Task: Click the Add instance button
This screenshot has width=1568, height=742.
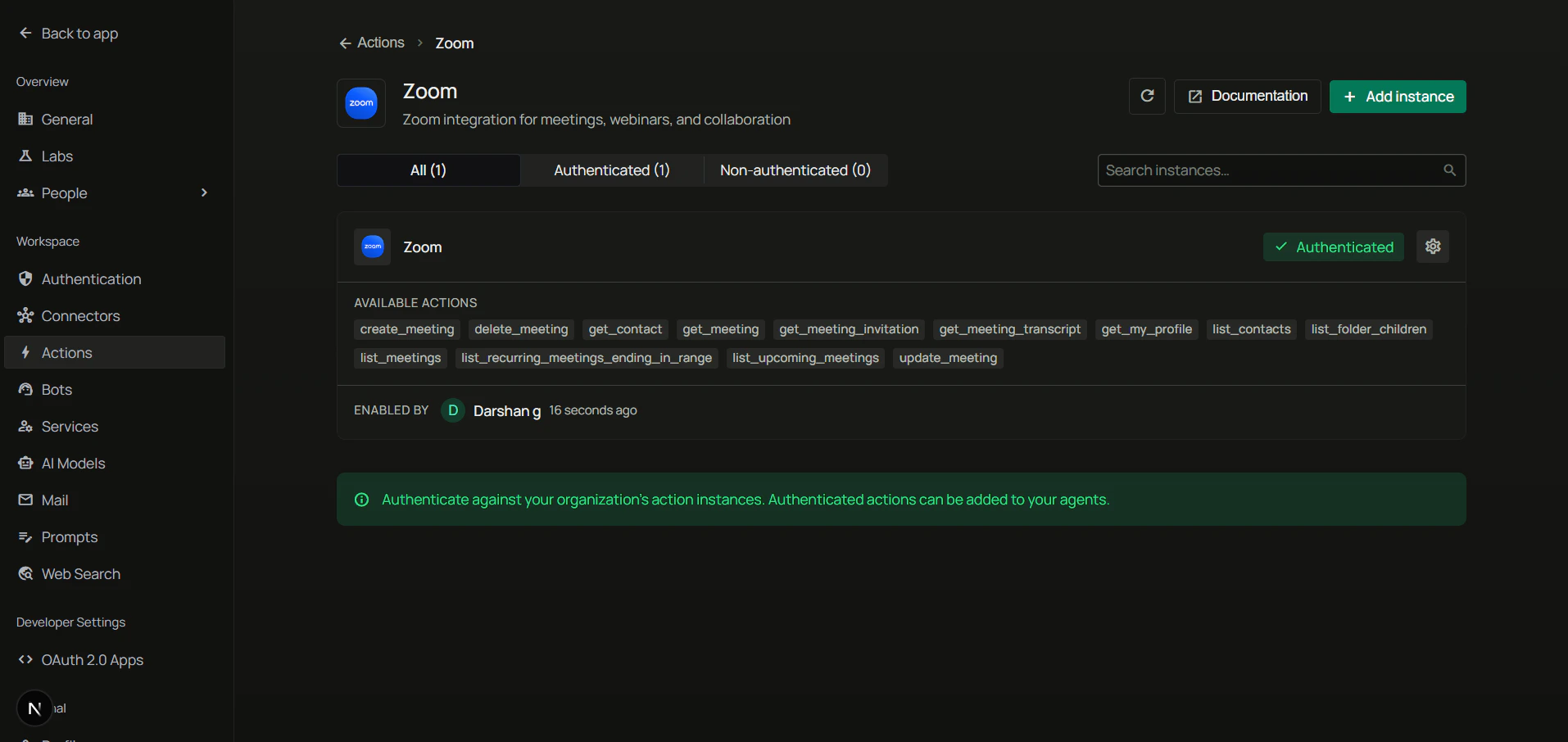Action: click(x=1398, y=97)
